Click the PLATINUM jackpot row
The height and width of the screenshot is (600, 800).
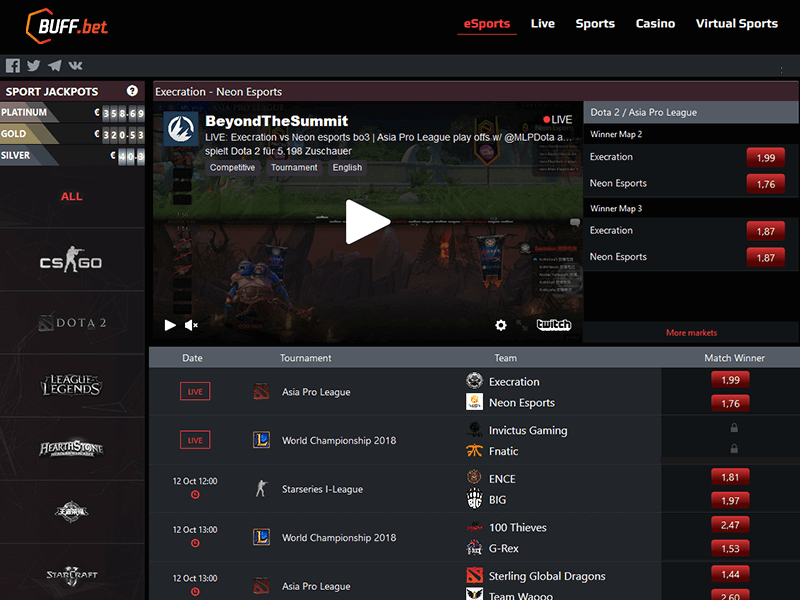(x=72, y=112)
